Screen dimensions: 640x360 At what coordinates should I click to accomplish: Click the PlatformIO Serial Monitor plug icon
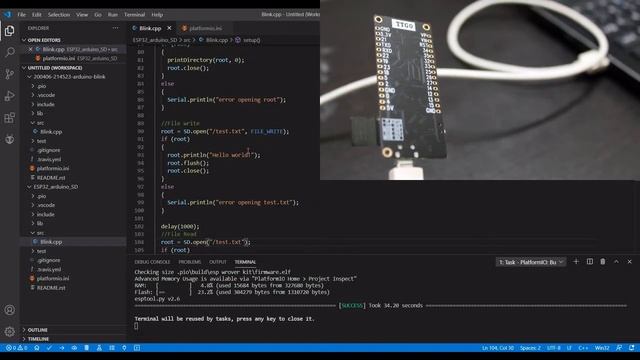(x=124, y=348)
